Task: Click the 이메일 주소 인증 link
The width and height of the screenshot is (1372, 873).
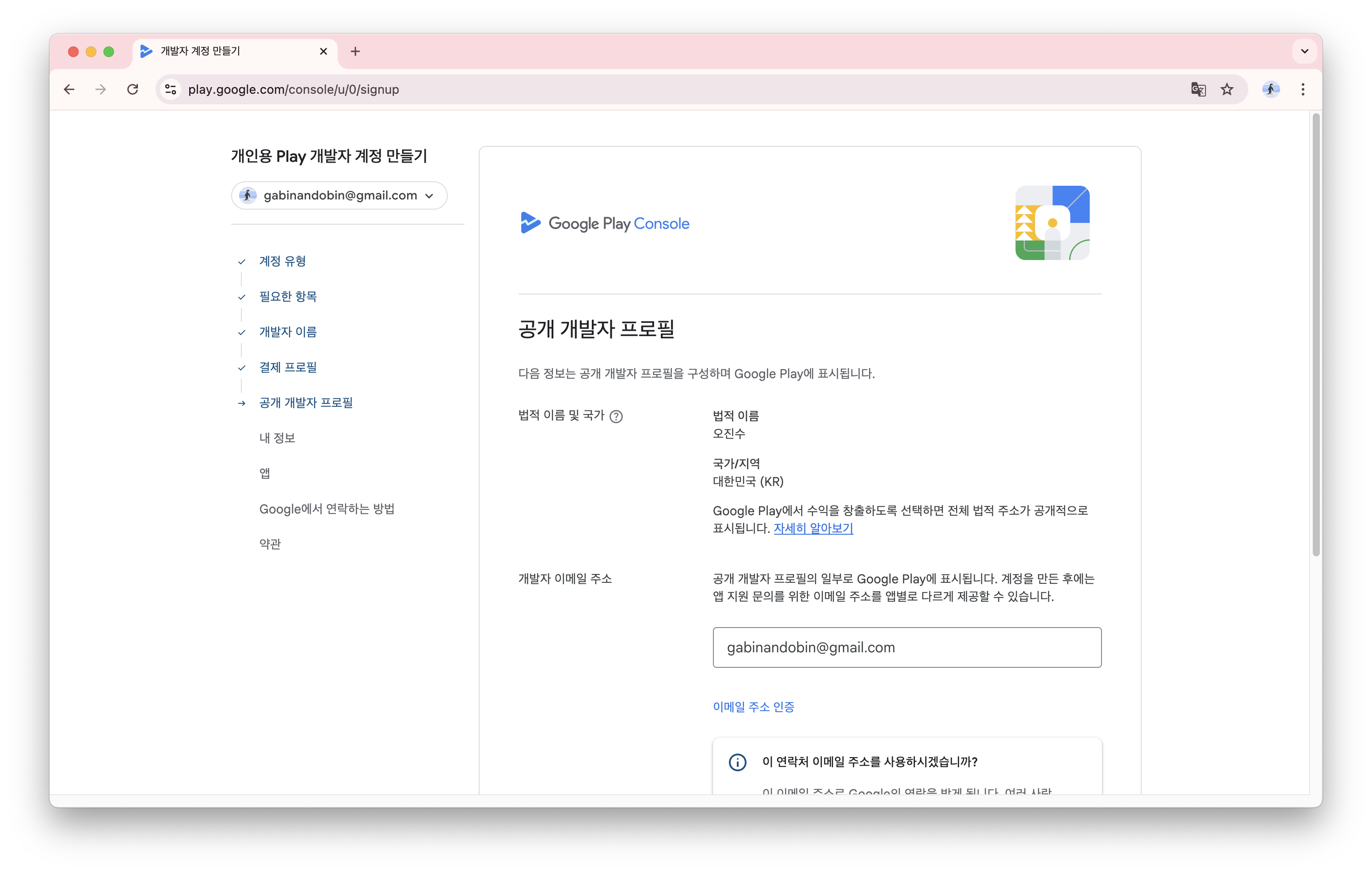Action: [x=753, y=707]
